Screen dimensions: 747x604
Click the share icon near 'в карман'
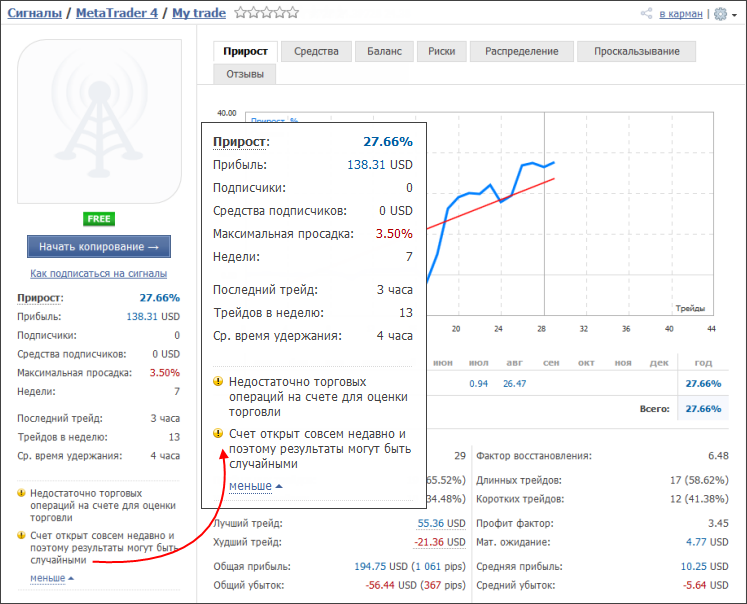click(x=646, y=13)
